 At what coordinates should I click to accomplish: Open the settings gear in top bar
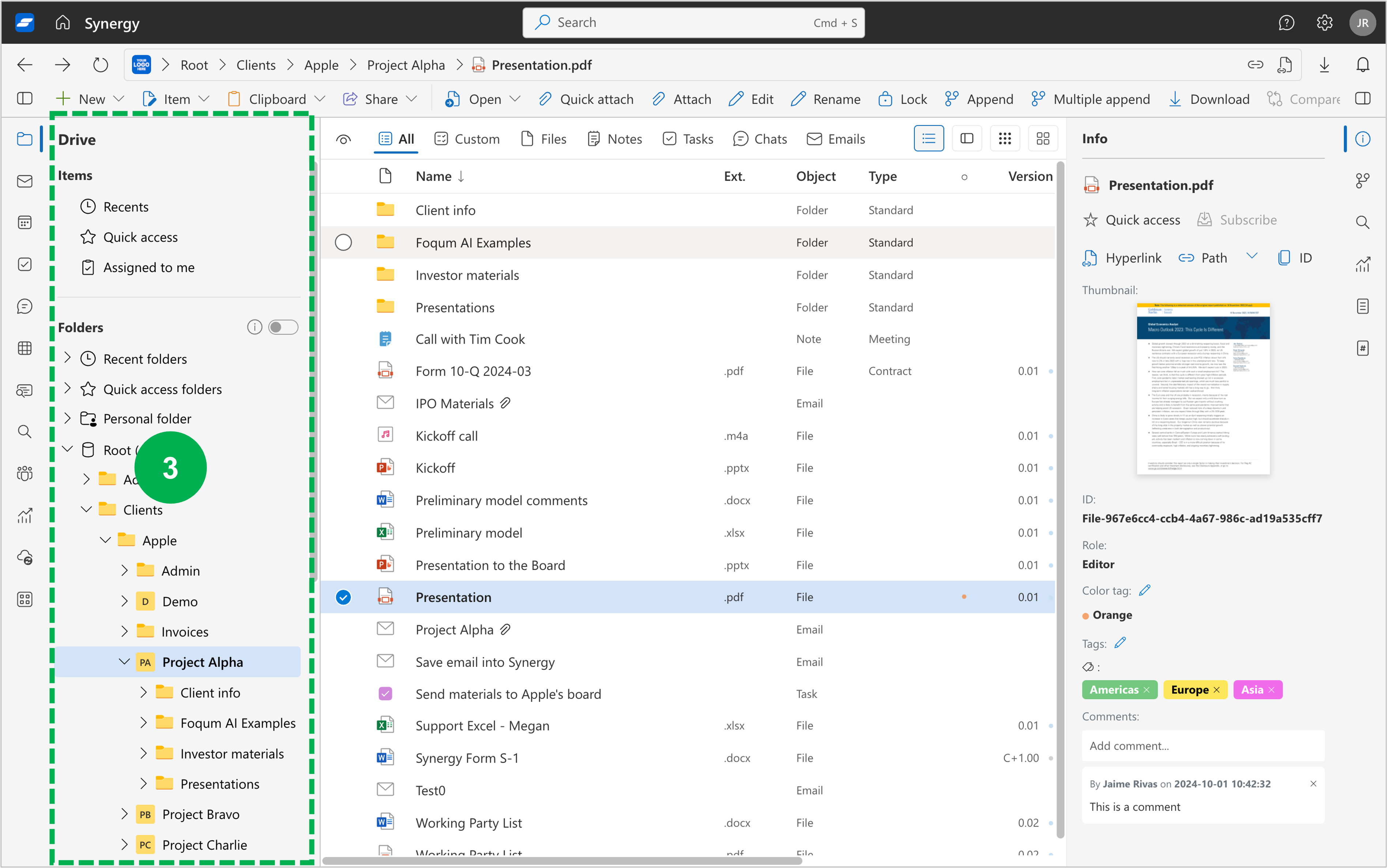click(x=1324, y=22)
